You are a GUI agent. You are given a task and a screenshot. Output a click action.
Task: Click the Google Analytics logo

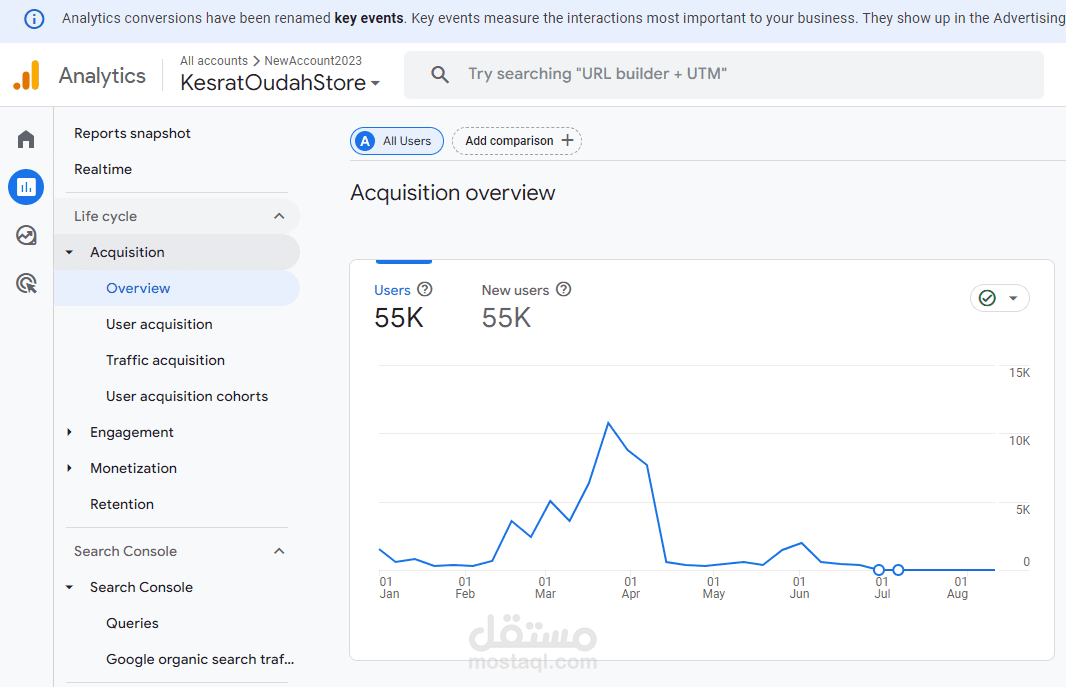pos(27,75)
